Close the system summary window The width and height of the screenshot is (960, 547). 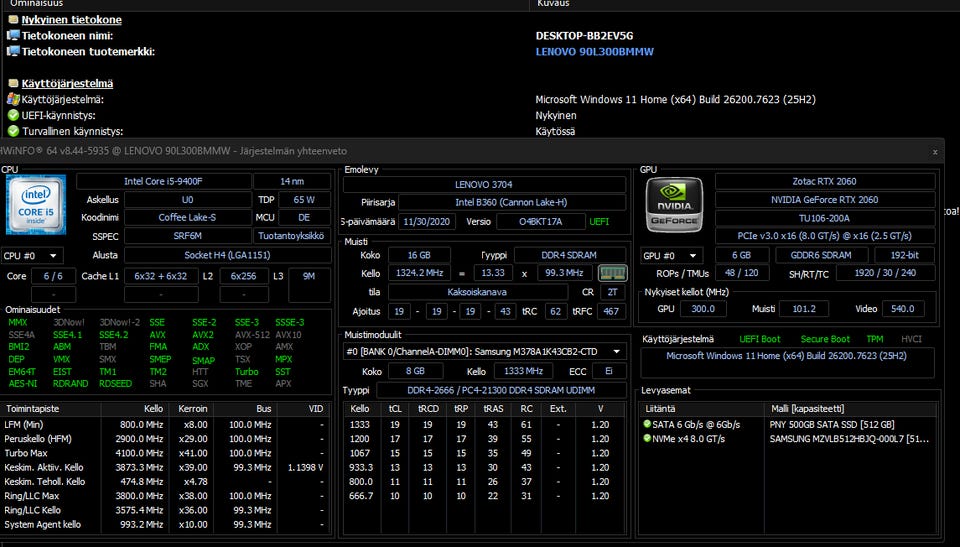935,152
